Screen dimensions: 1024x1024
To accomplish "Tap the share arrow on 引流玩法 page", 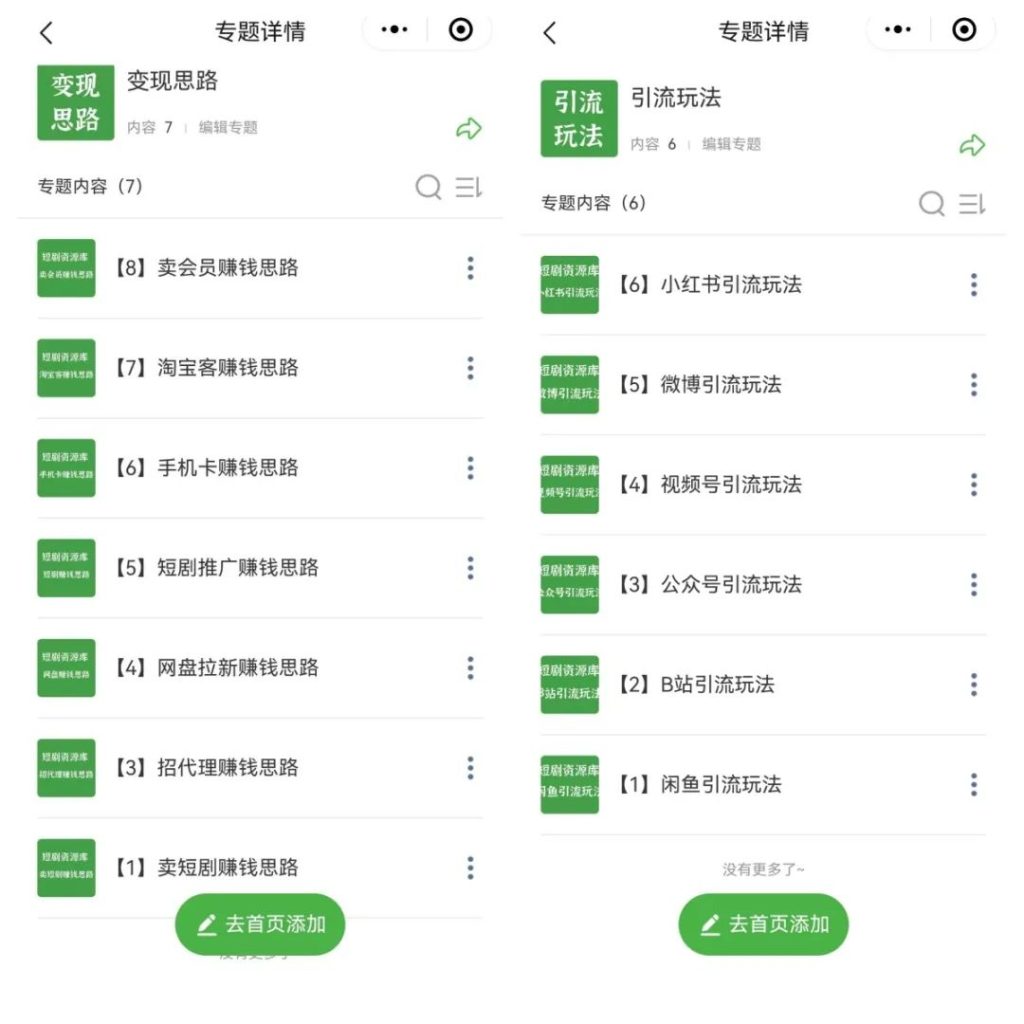I will [971, 145].
